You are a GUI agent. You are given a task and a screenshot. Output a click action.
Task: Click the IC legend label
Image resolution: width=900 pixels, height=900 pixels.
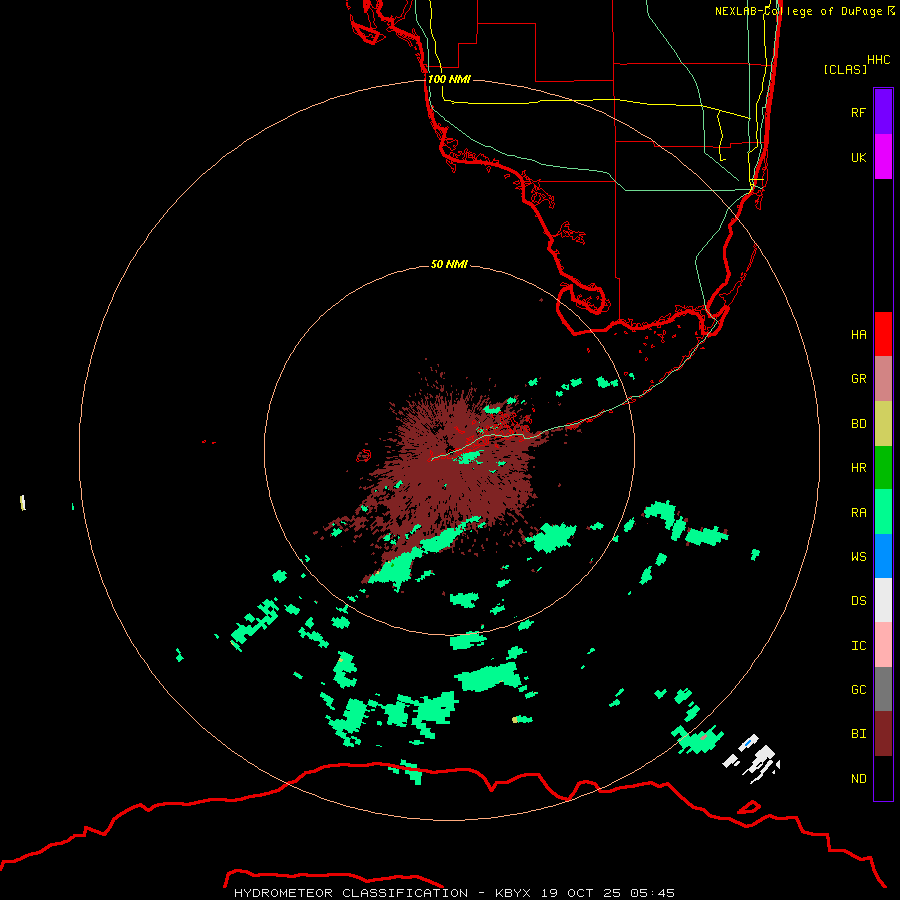tap(858, 646)
